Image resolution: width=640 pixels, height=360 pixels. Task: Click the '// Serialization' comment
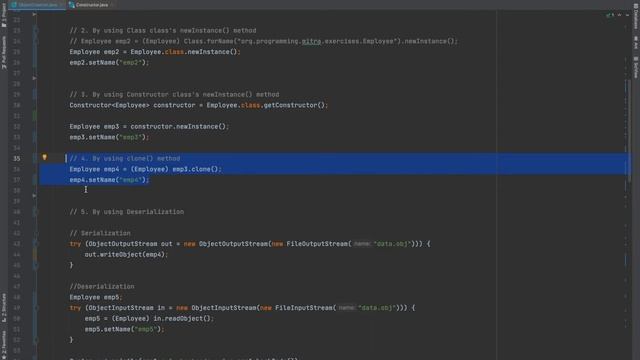click(100, 233)
